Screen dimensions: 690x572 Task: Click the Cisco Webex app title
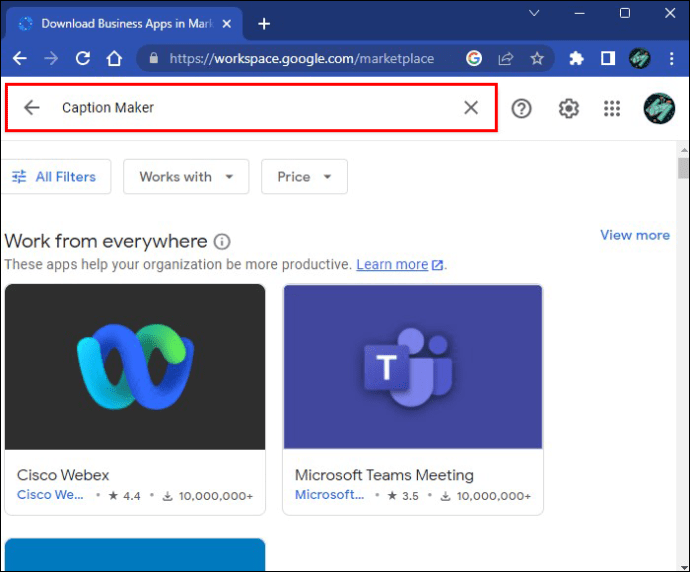[x=63, y=475]
